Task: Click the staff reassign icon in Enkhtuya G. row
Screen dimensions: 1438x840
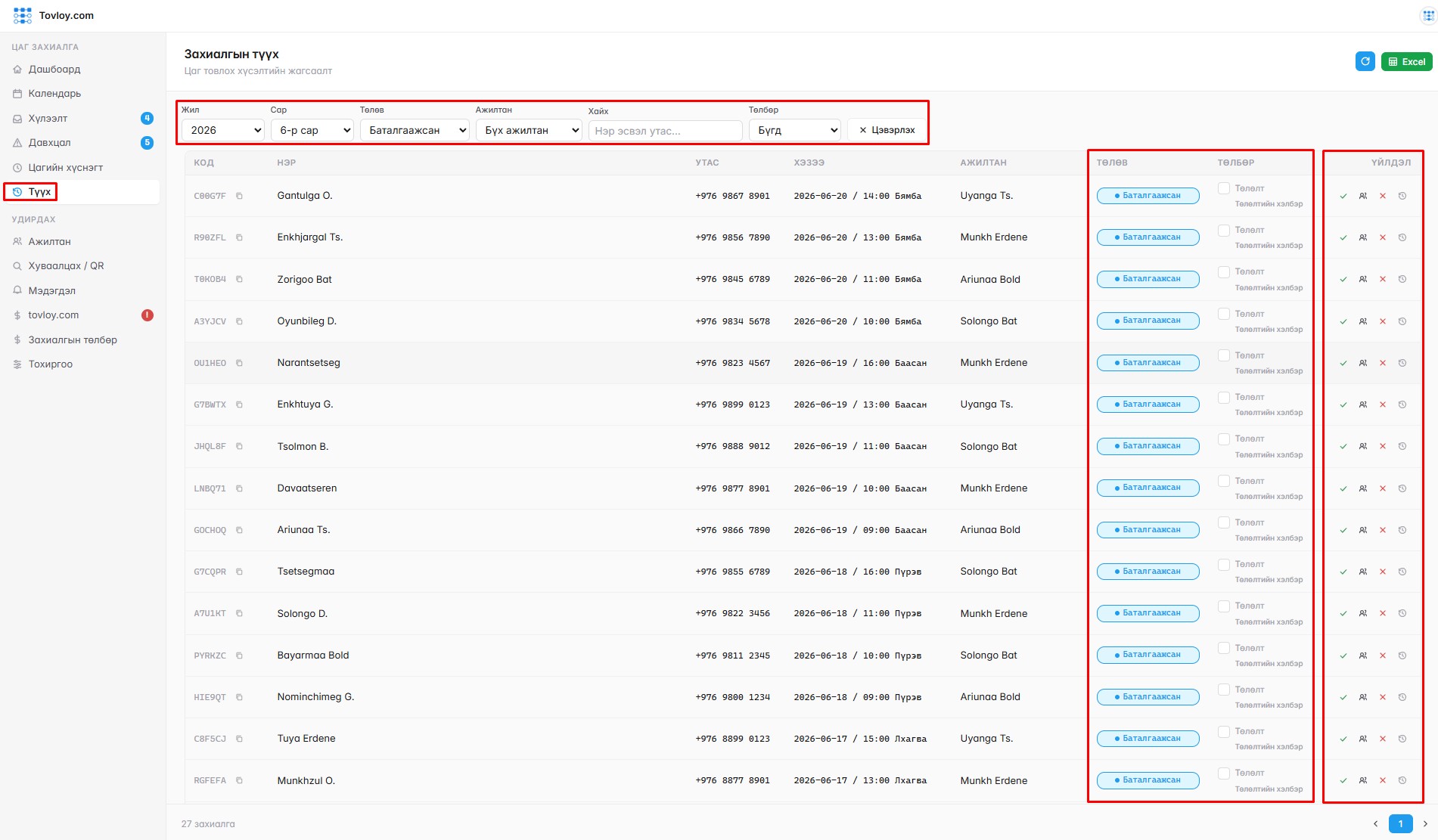Action: pos(1363,405)
